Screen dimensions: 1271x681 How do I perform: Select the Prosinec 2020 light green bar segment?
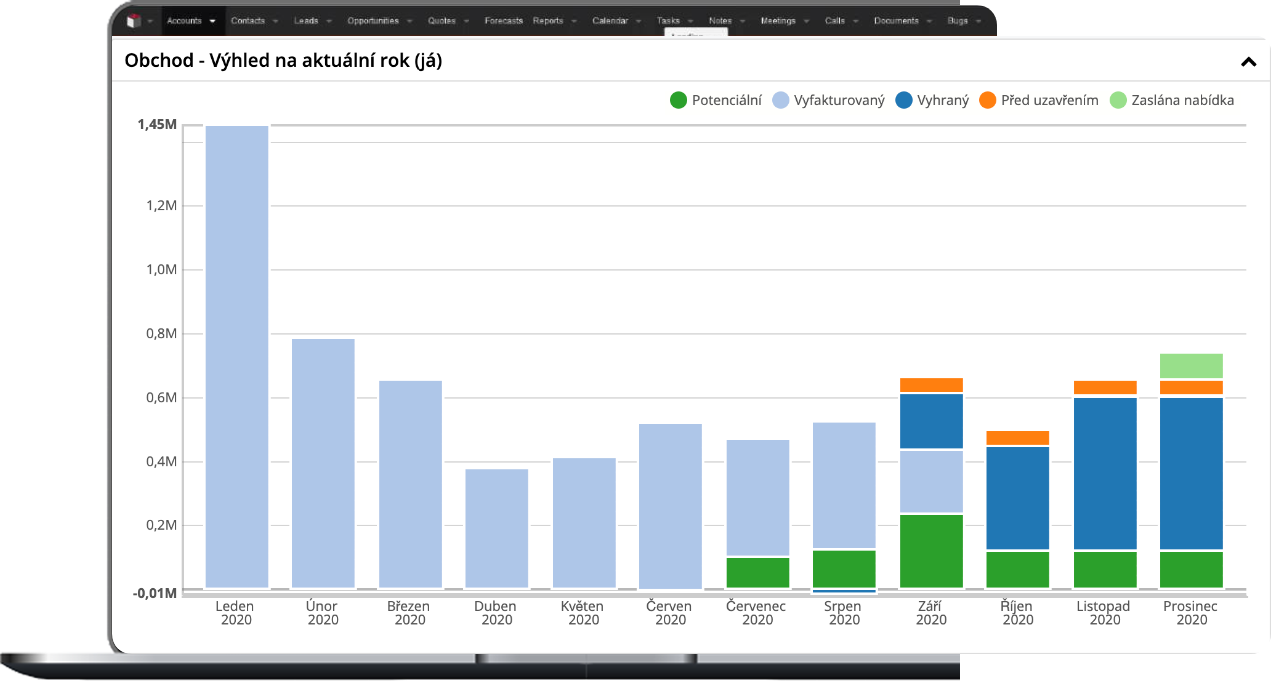tap(1191, 366)
